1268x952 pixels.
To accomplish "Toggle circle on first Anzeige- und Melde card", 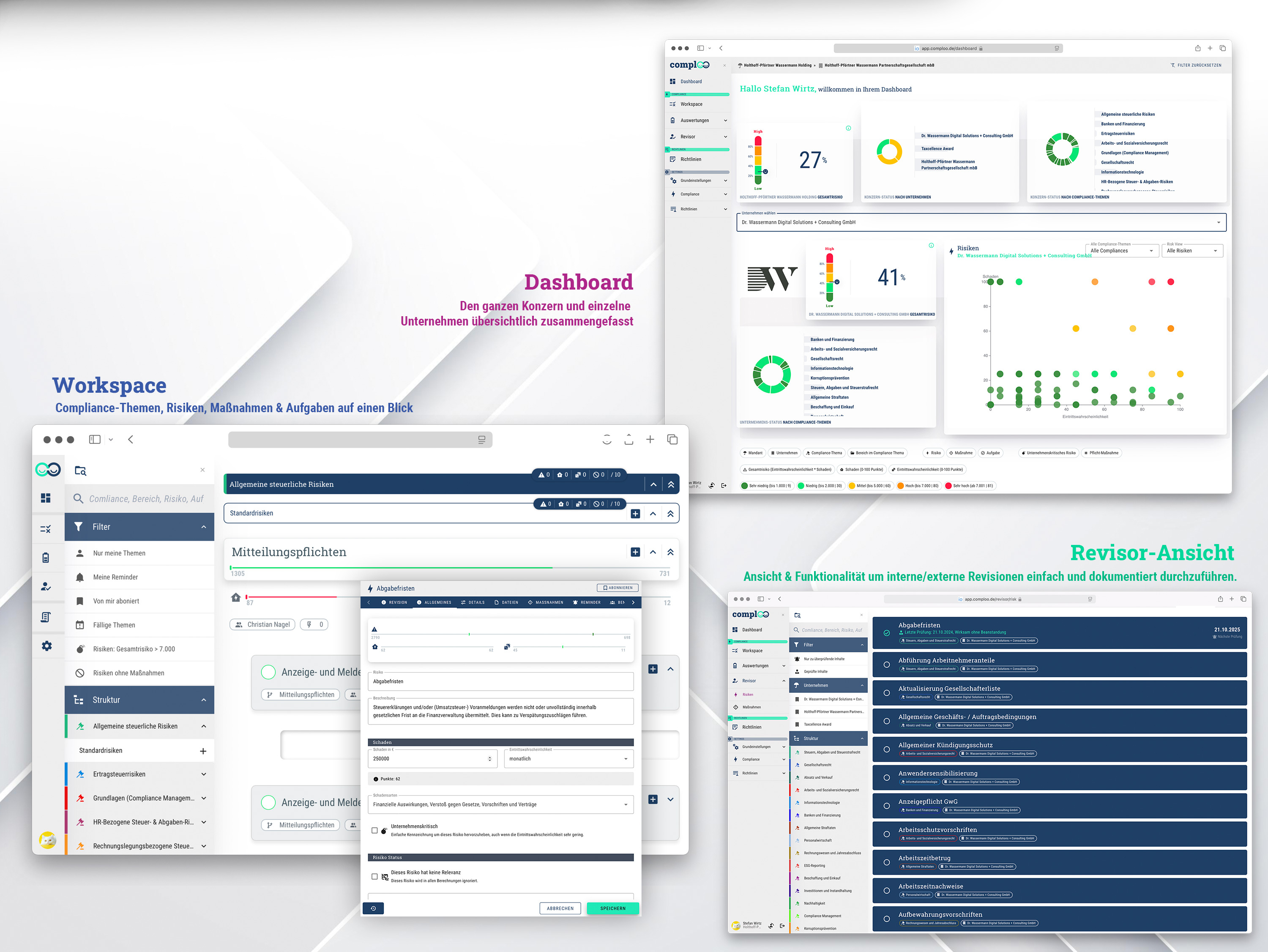I will tap(268, 672).
